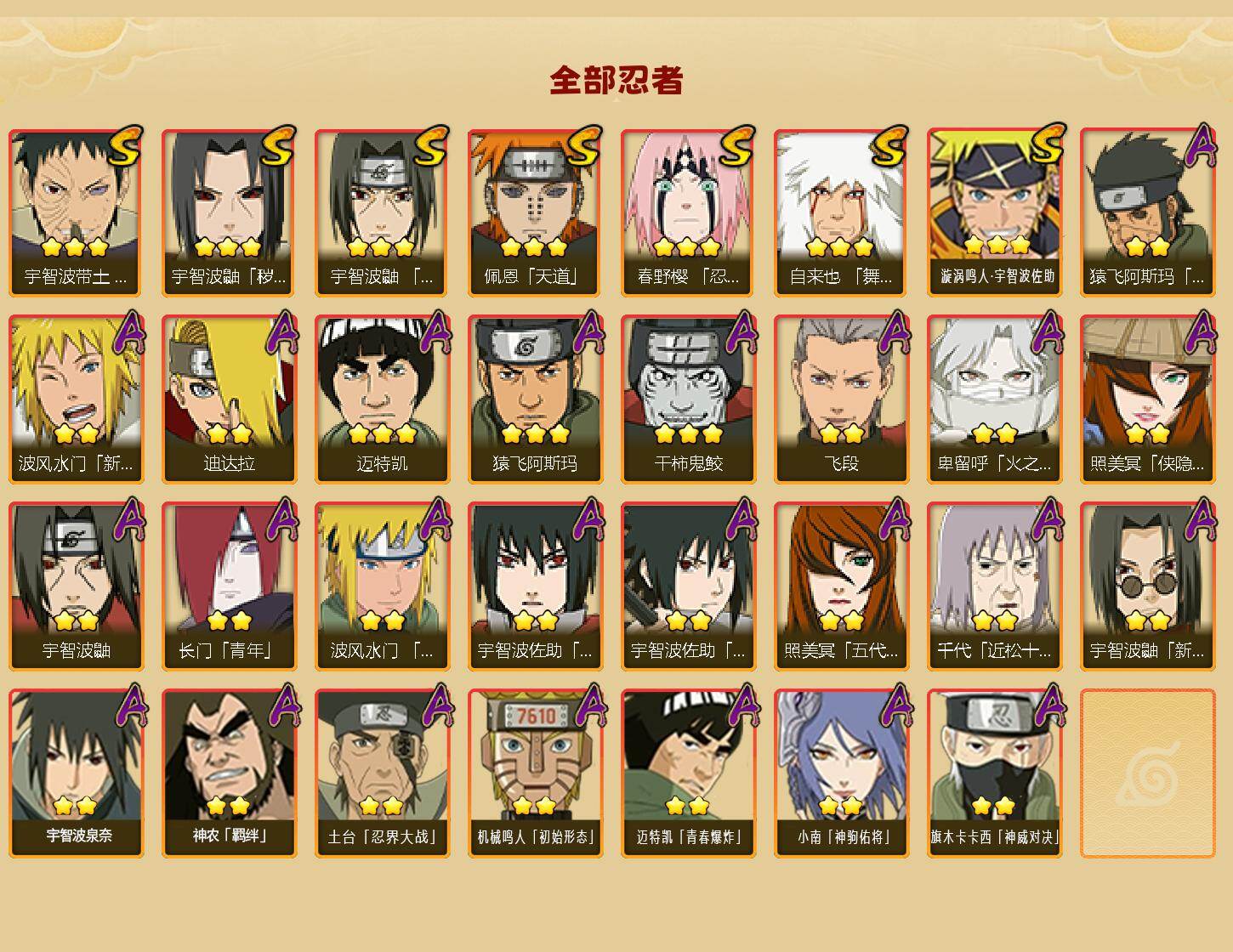This screenshot has width=1233, height=952.
Task: Open the 迪达拉 character card
Action: click(229, 399)
